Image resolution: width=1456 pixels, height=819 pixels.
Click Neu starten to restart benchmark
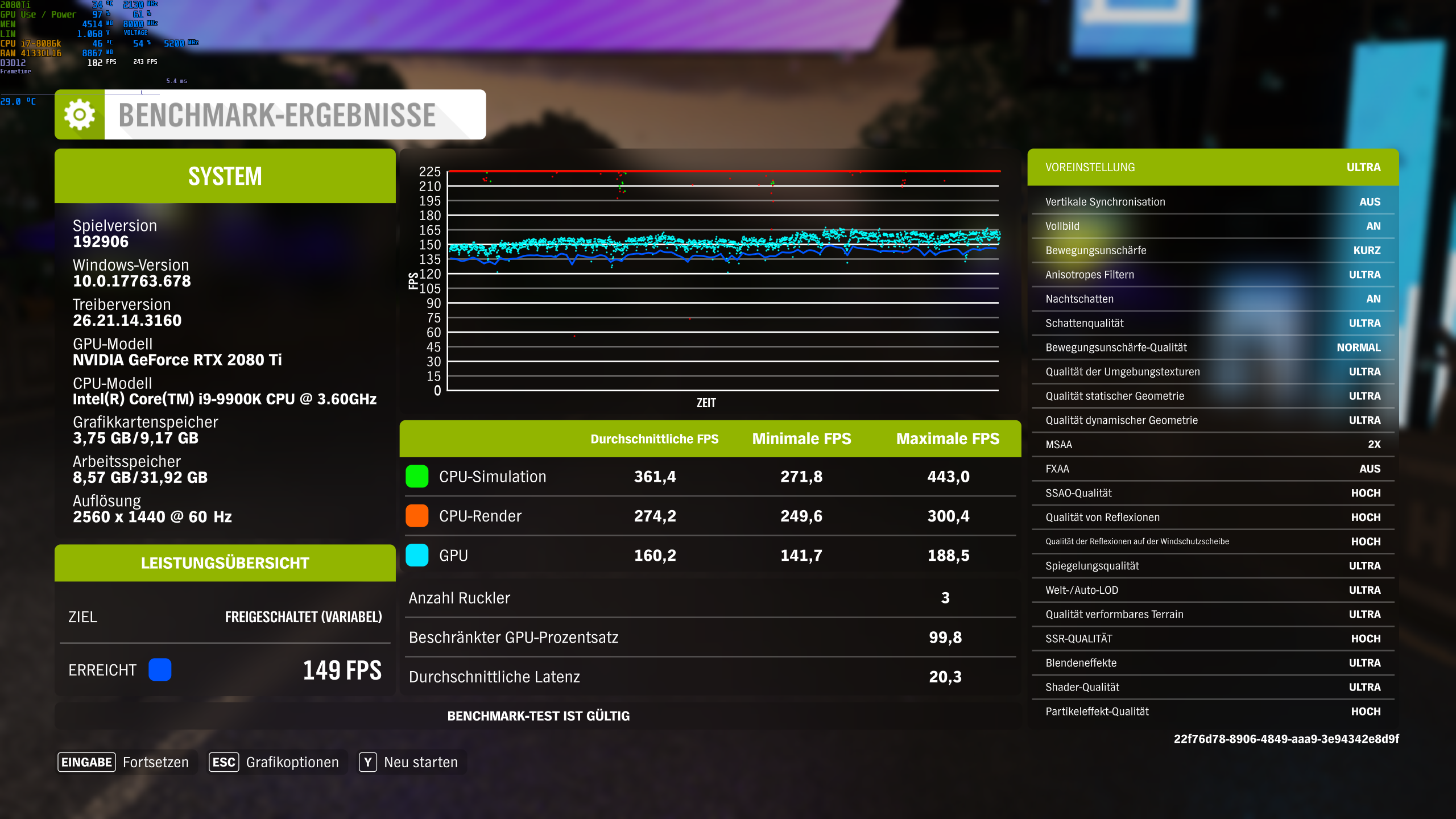pos(421,762)
